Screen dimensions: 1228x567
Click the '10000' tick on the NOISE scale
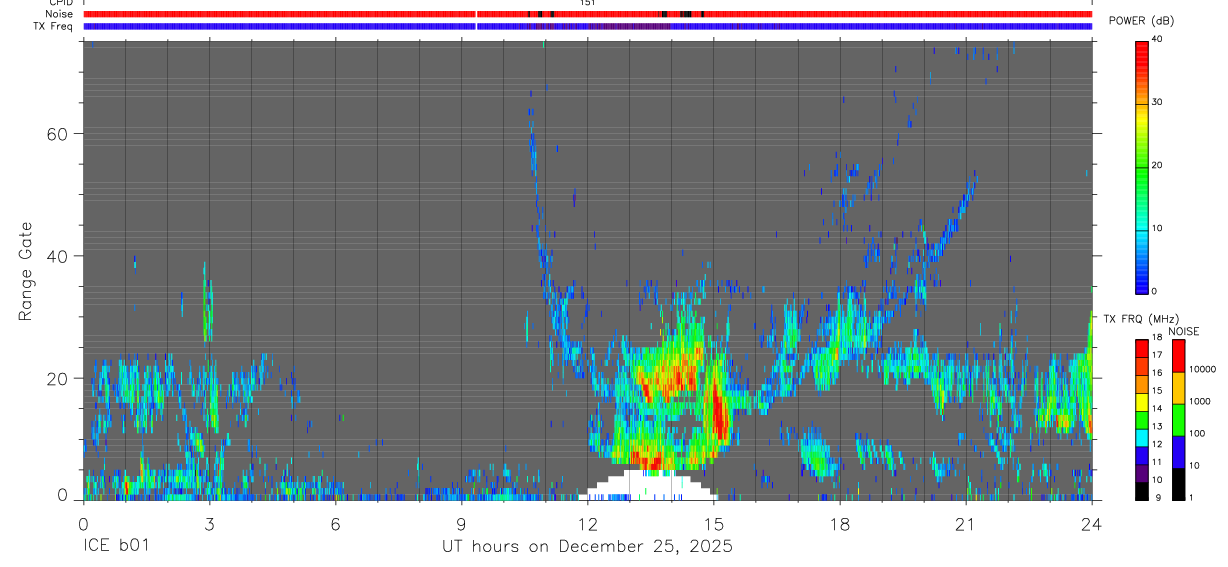[x=1201, y=369]
